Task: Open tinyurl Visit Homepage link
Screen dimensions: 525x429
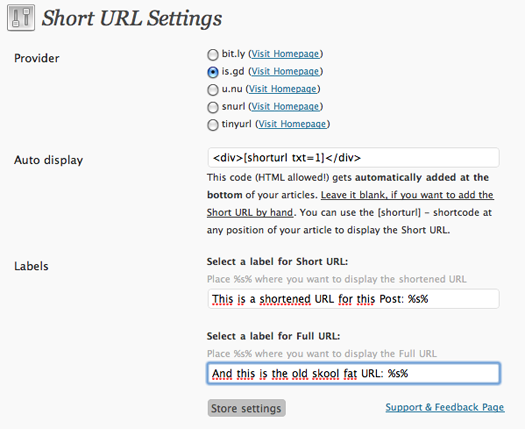Action: click(292, 124)
